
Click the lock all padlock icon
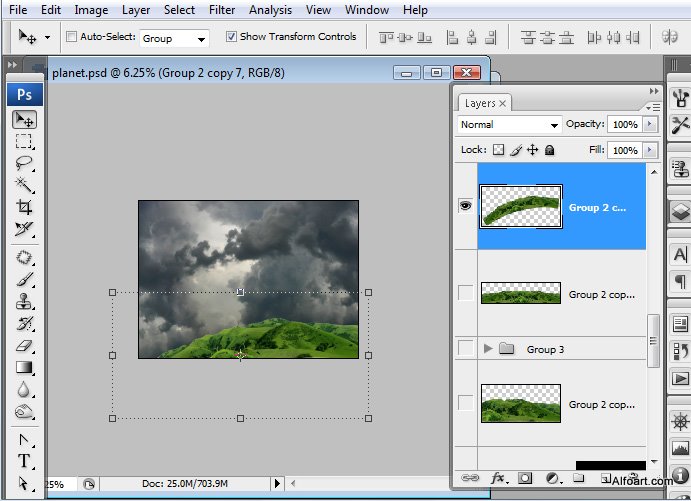(549, 150)
